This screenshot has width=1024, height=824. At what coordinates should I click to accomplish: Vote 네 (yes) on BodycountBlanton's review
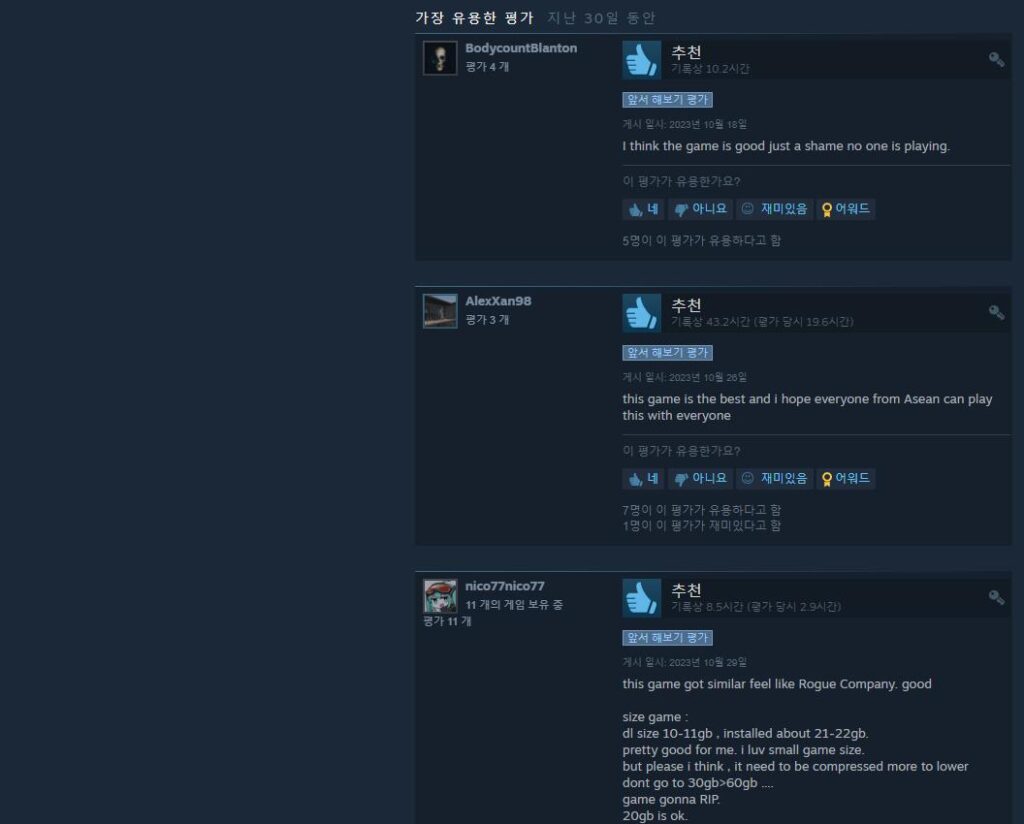(643, 209)
